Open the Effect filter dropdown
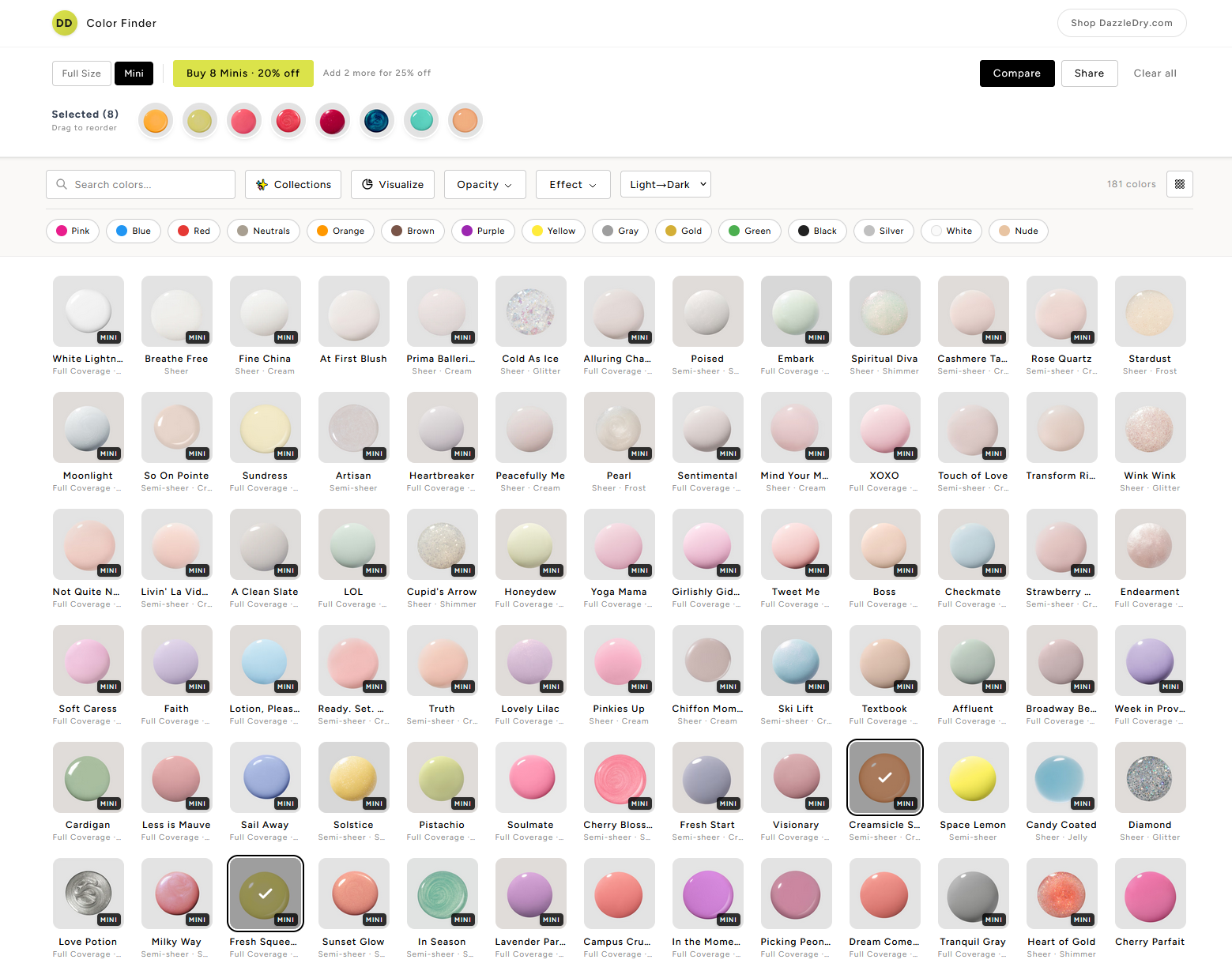Screen dimensions: 1232x967 573,184
